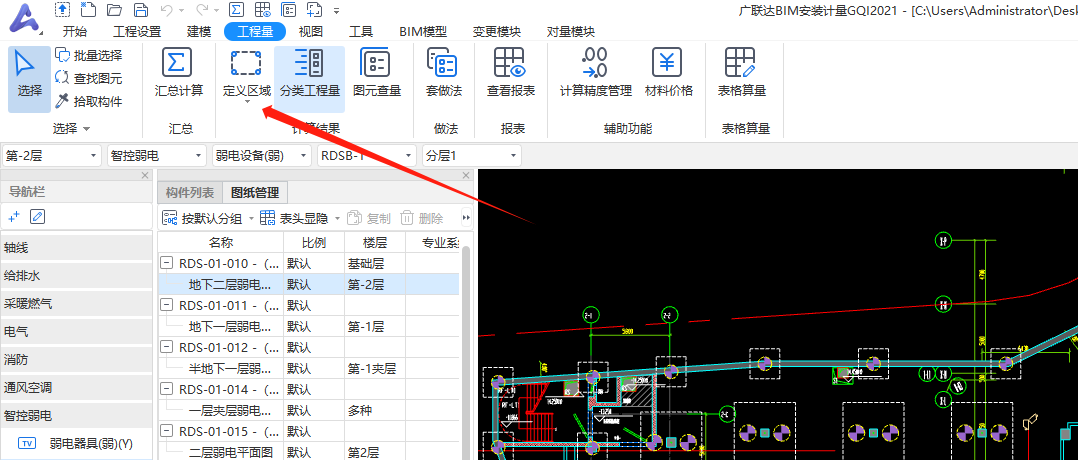Open the RDSB-1 component dropdown

366,155
